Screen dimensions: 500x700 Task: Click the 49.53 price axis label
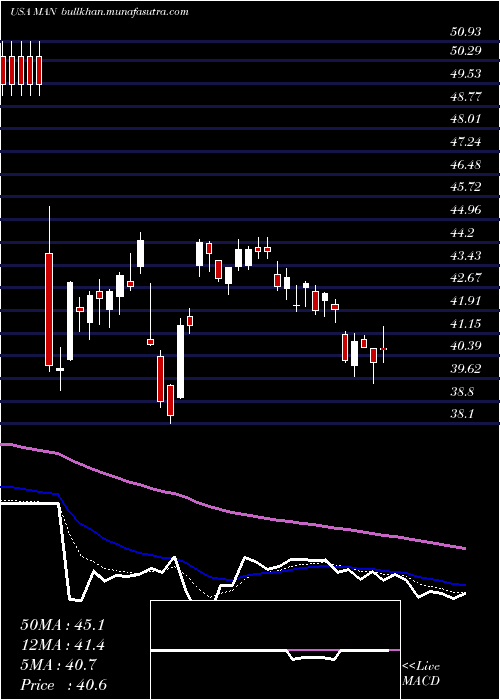(x=466, y=73)
